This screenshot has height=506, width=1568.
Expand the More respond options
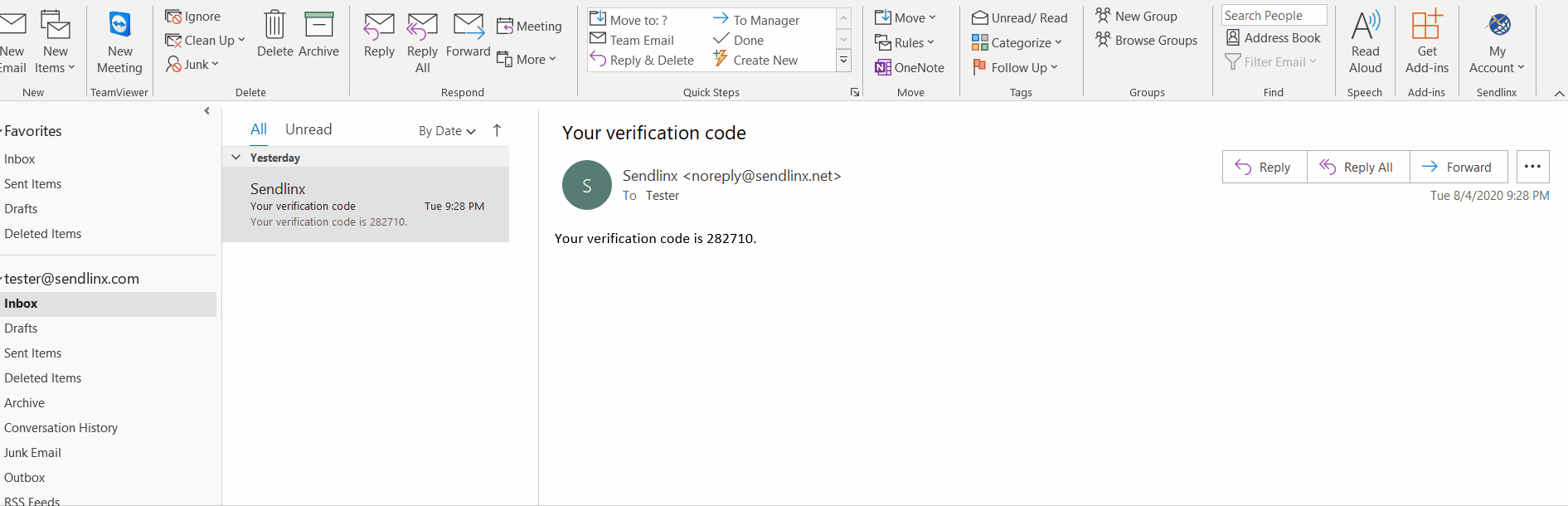tap(527, 59)
